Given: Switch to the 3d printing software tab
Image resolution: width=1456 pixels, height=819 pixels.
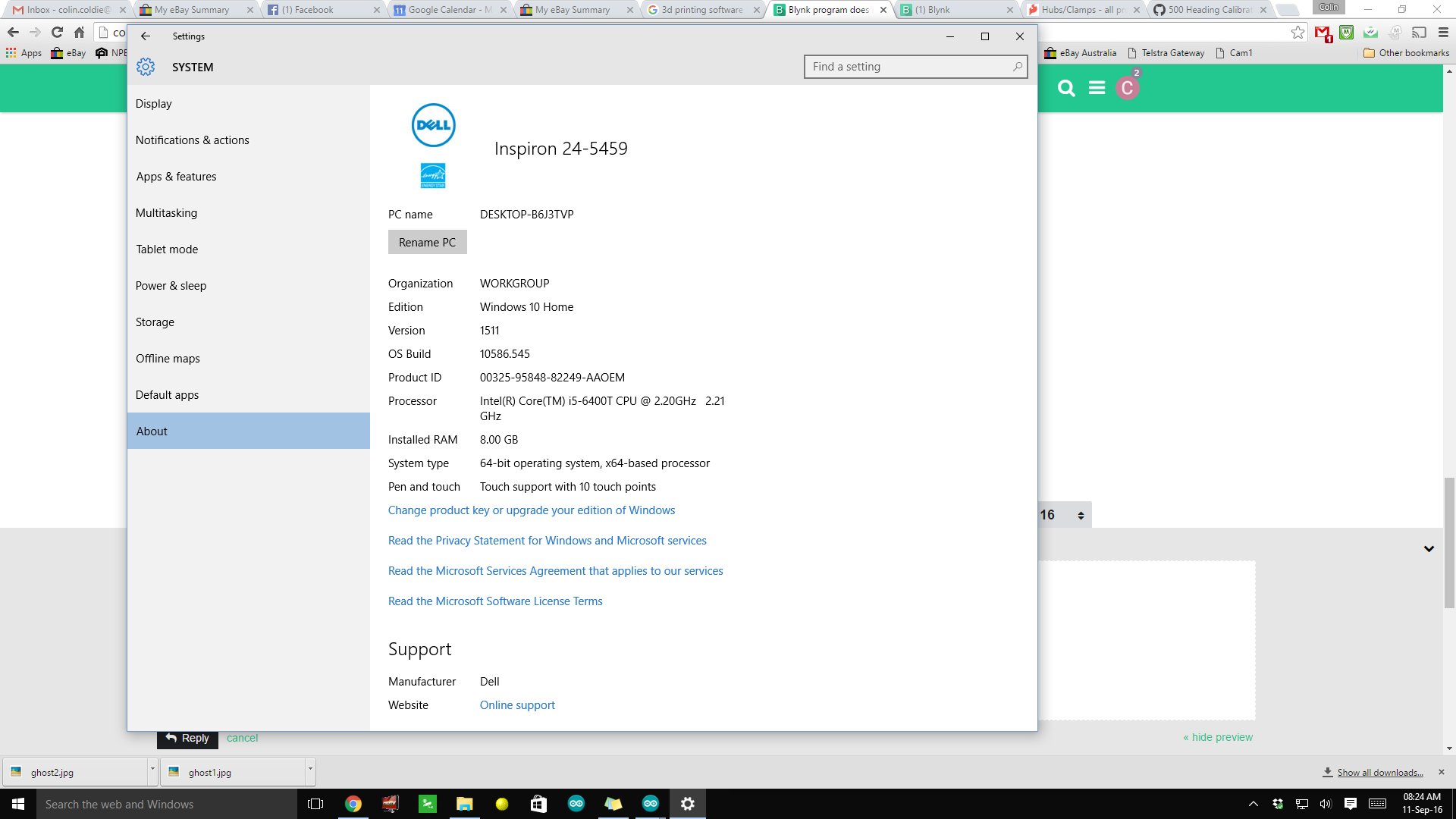Looking at the screenshot, I should pos(703,10).
